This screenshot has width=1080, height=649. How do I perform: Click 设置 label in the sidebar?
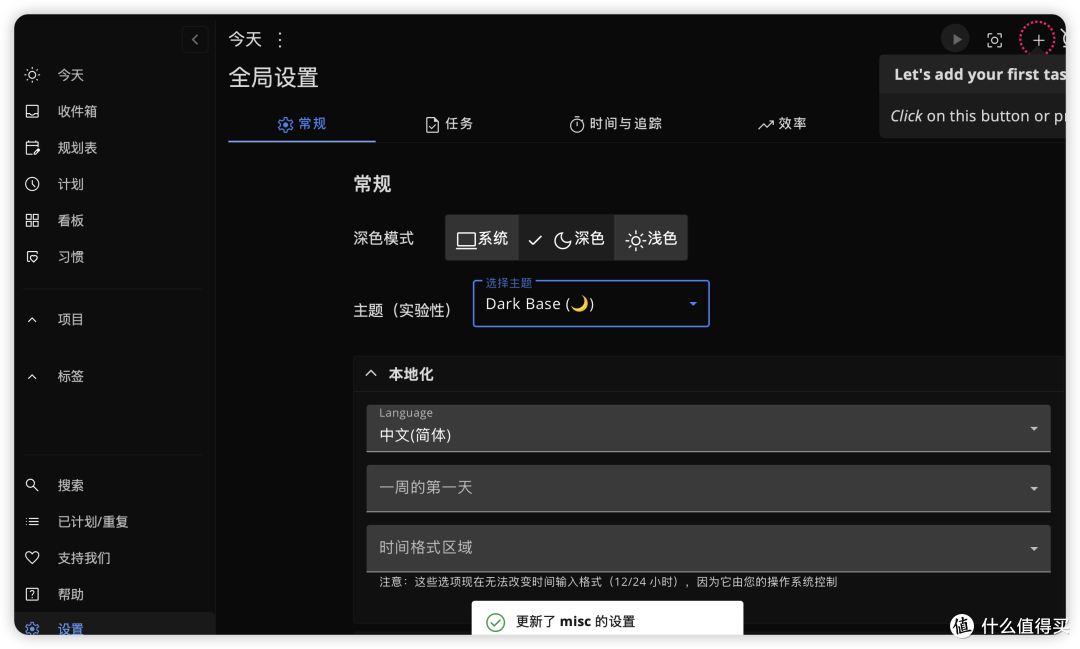point(70,628)
